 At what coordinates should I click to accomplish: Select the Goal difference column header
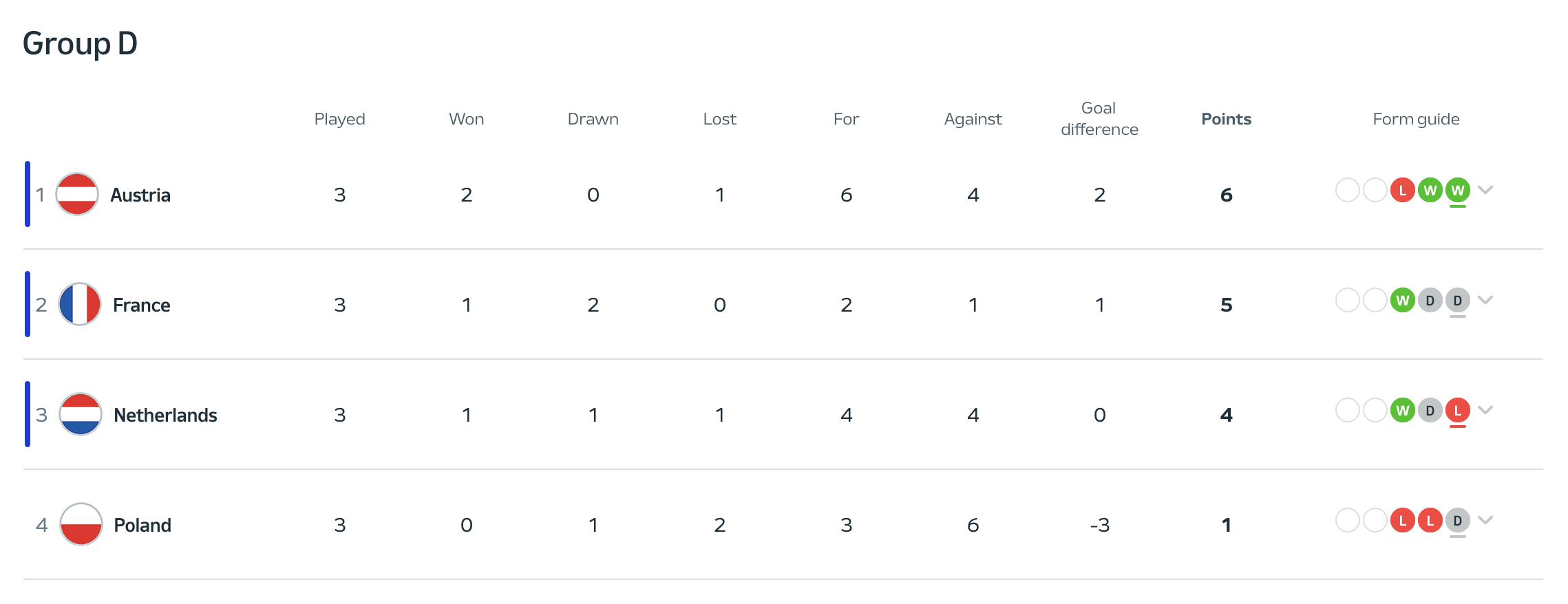1099,118
